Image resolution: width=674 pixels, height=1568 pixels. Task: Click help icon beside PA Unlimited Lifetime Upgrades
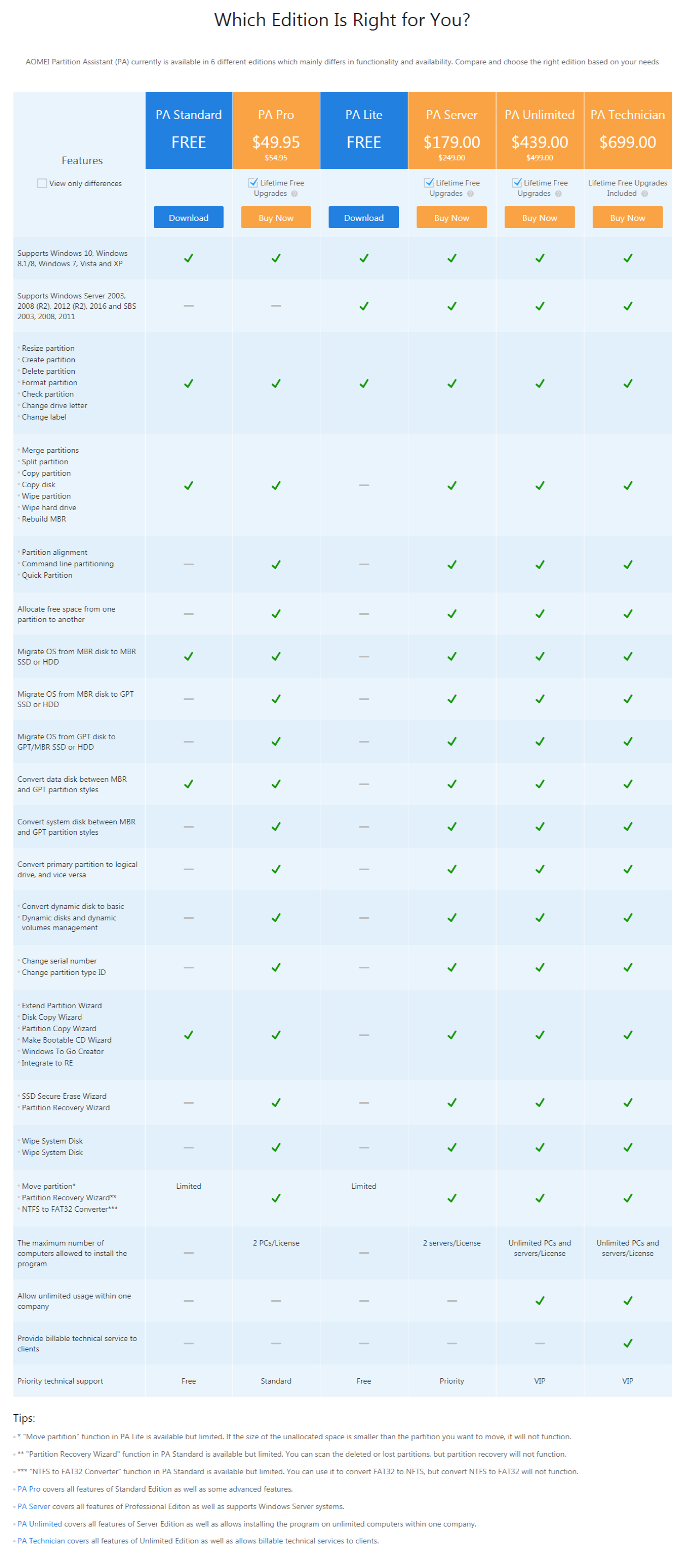coord(558,194)
